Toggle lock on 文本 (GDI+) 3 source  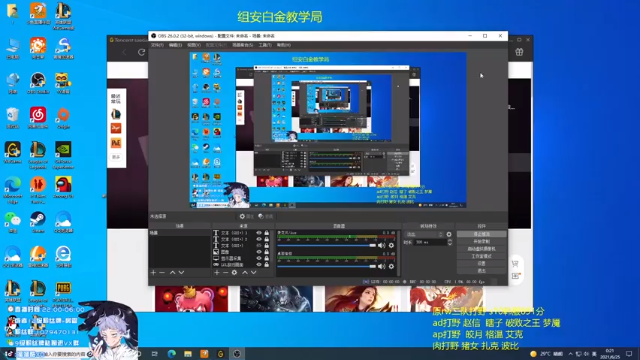tap(267, 233)
